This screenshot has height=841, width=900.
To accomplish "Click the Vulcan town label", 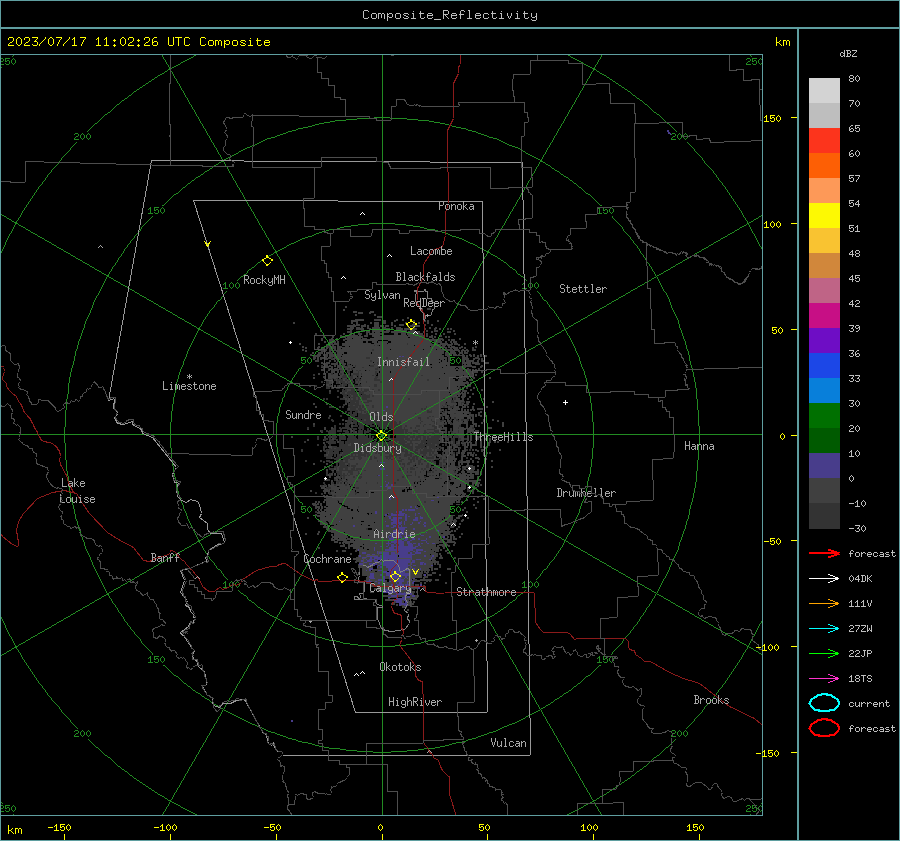I will 509,743.
